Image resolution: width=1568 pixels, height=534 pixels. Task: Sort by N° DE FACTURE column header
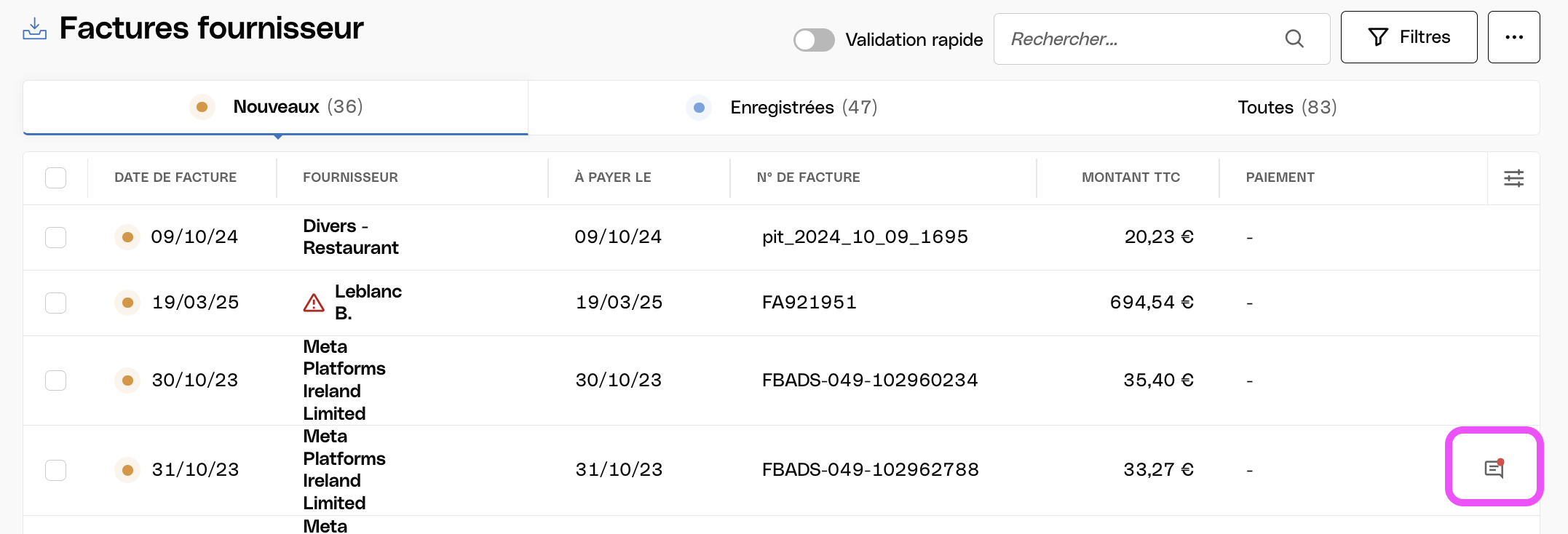[808, 178]
